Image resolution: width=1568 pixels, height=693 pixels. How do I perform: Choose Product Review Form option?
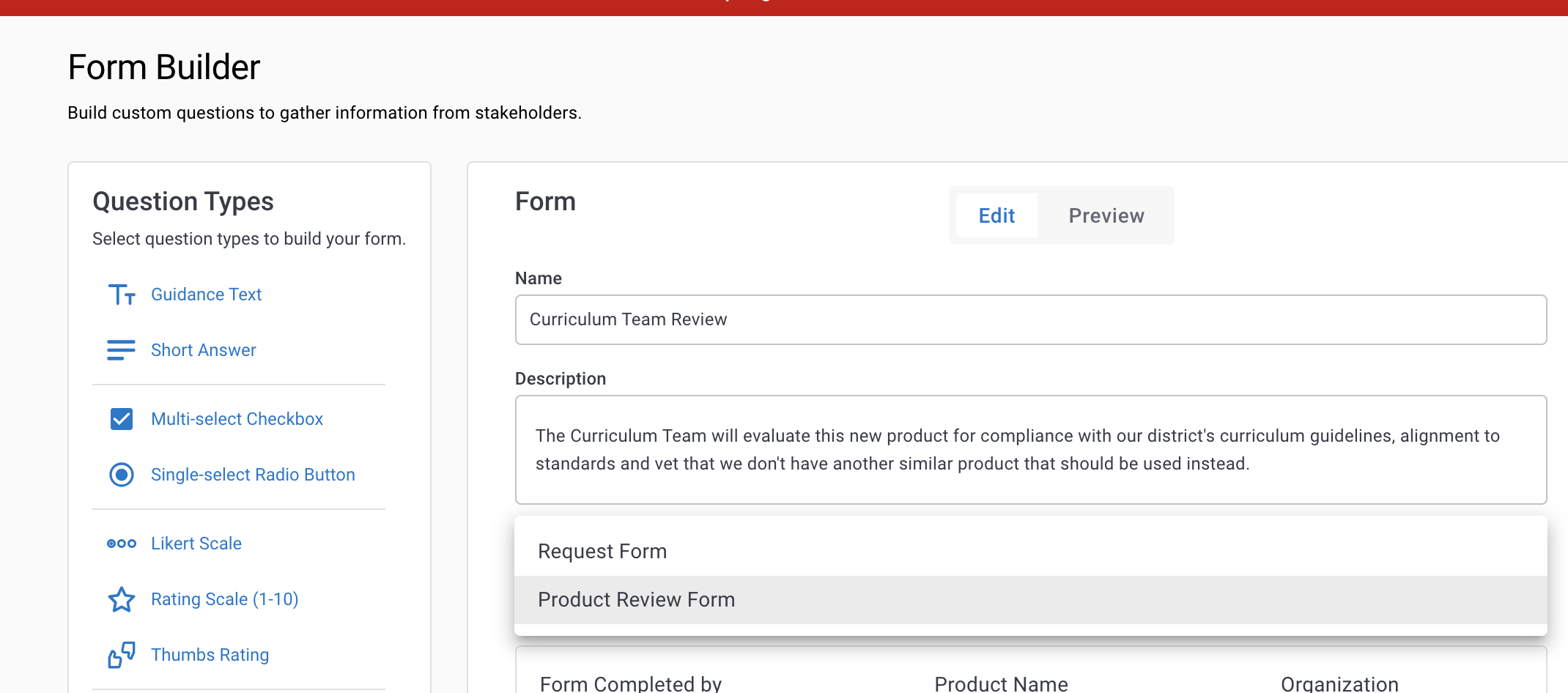point(636,599)
